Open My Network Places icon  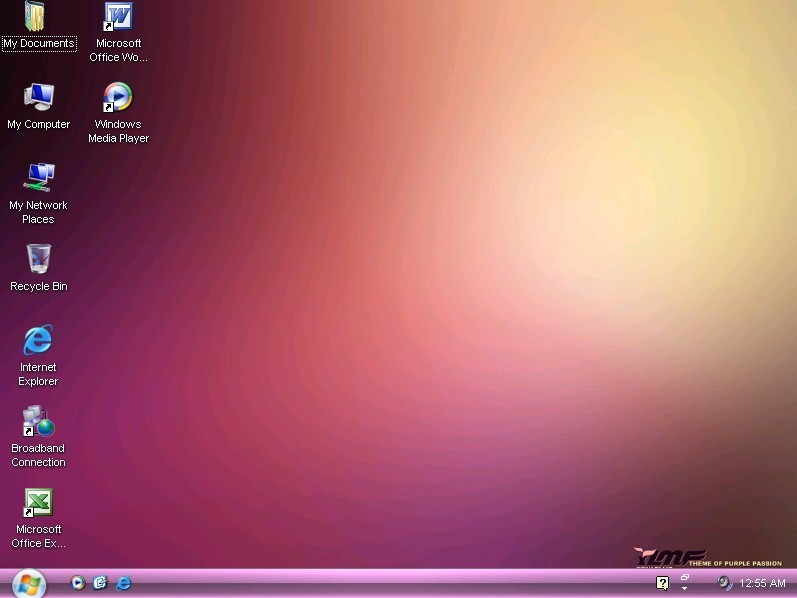click(x=38, y=178)
